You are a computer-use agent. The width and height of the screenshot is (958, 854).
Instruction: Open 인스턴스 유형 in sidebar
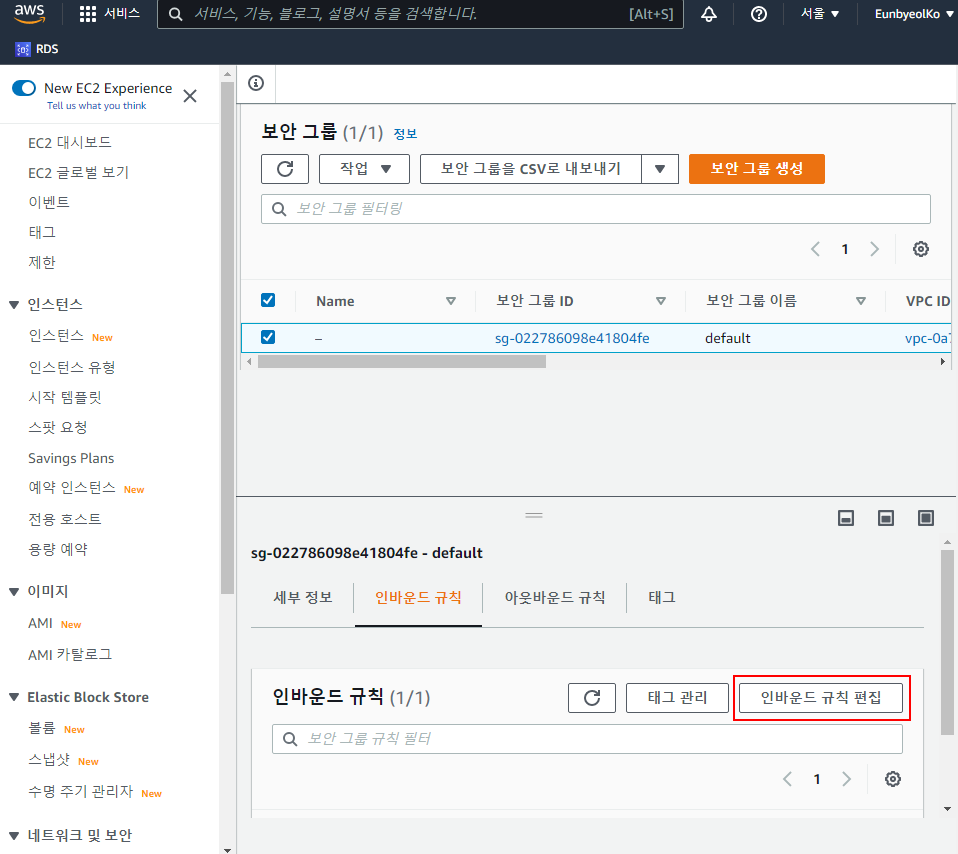71,367
